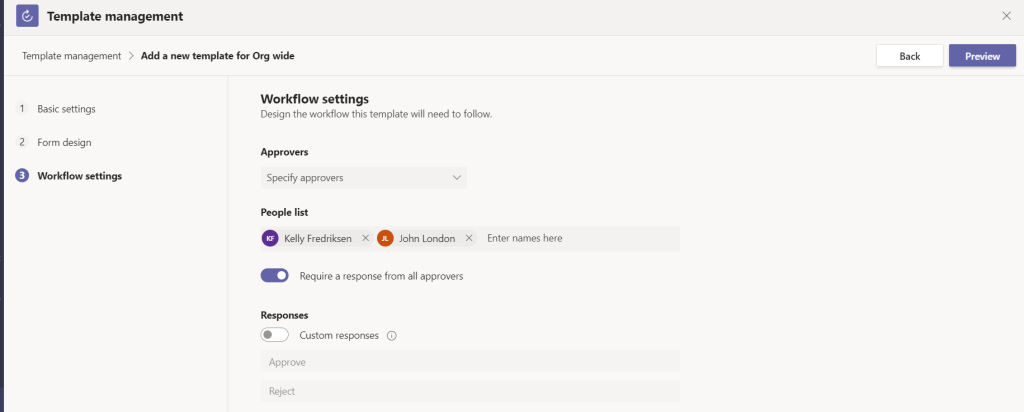Remove Kelly Fredriksen from people list
This screenshot has width=1024, height=412.
pyautogui.click(x=365, y=239)
